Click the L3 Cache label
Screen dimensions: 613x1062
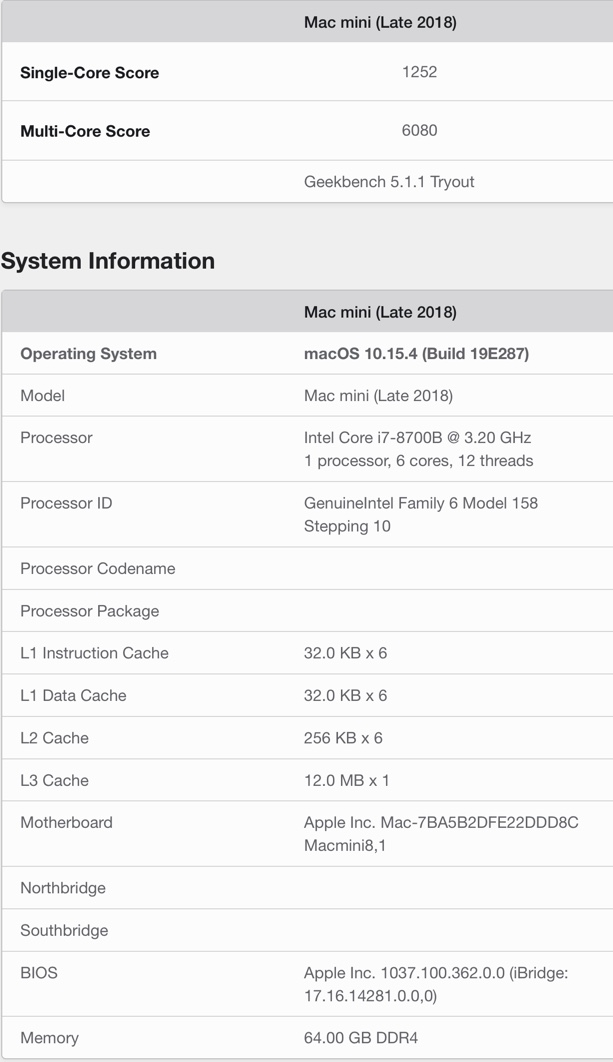coord(54,780)
